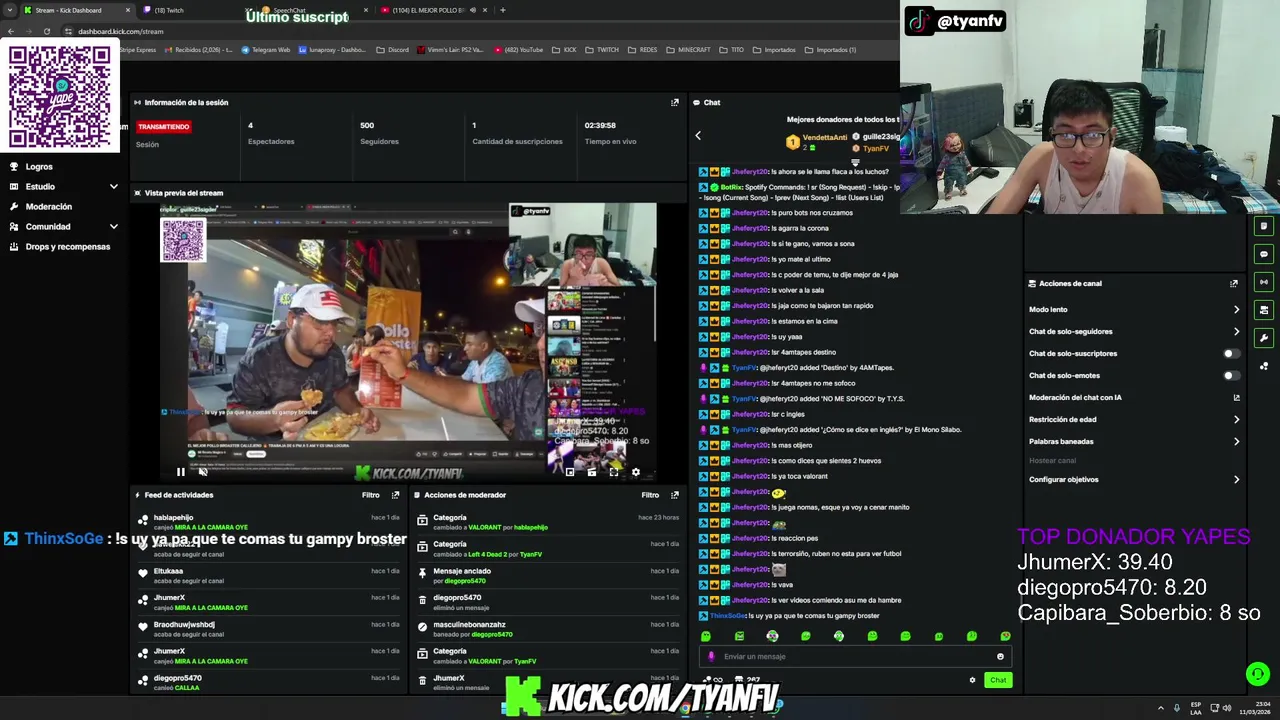Image resolution: width=1280 pixels, height=720 pixels.
Task: Open the Discord bookmark
Action: [393, 49]
